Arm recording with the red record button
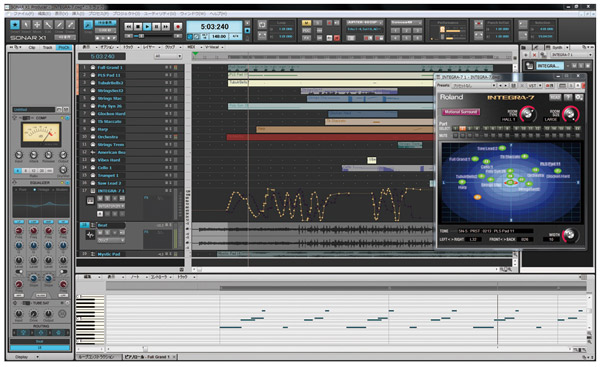The width and height of the screenshot is (600, 367). pos(178,26)
